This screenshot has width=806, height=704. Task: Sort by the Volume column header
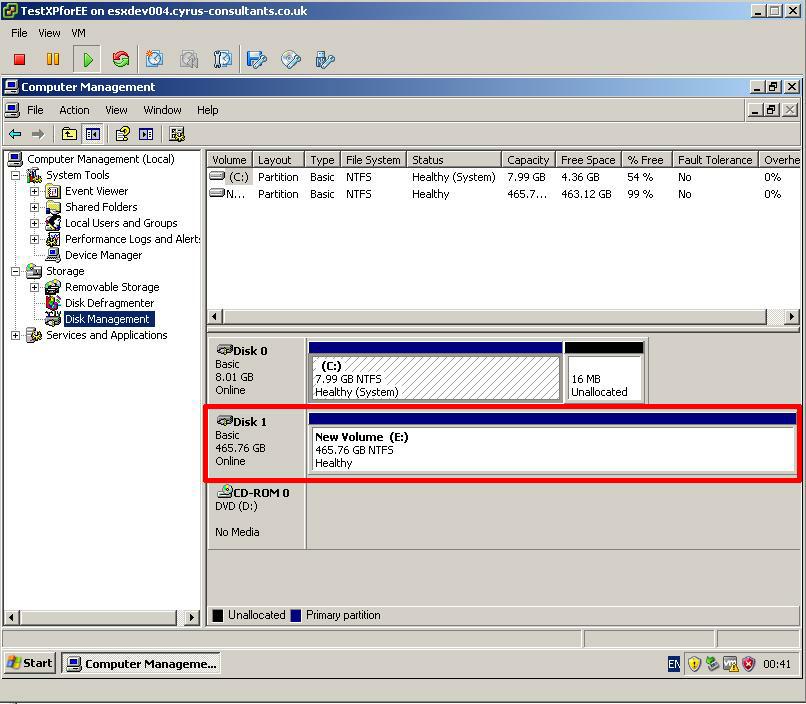tap(229, 160)
